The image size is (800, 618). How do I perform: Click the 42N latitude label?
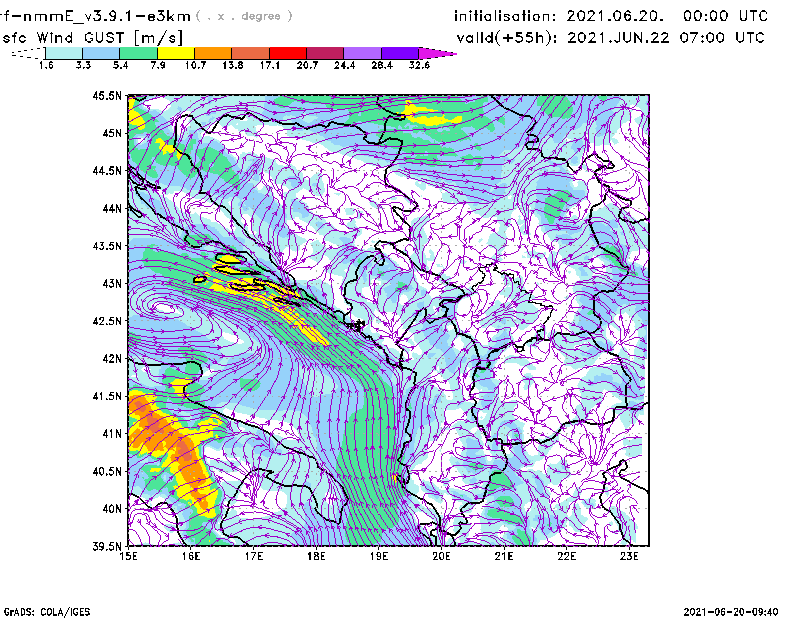pos(112,359)
